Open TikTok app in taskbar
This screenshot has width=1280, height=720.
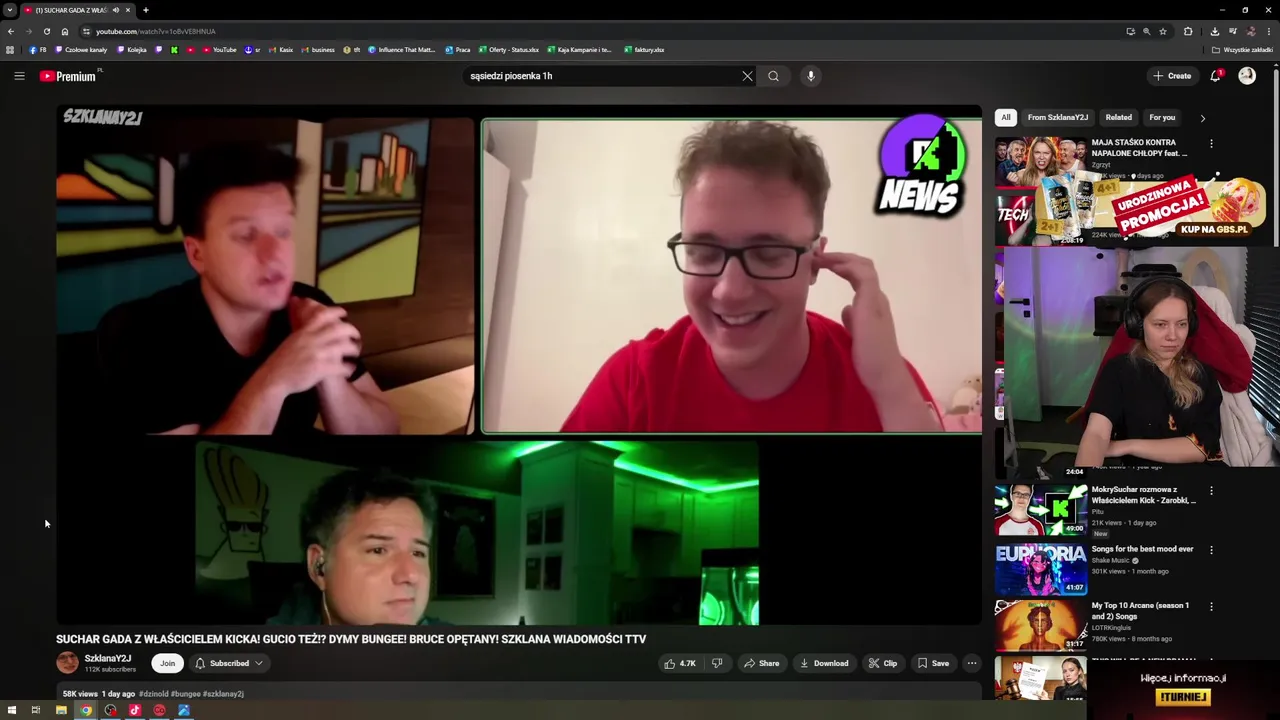pos(135,710)
